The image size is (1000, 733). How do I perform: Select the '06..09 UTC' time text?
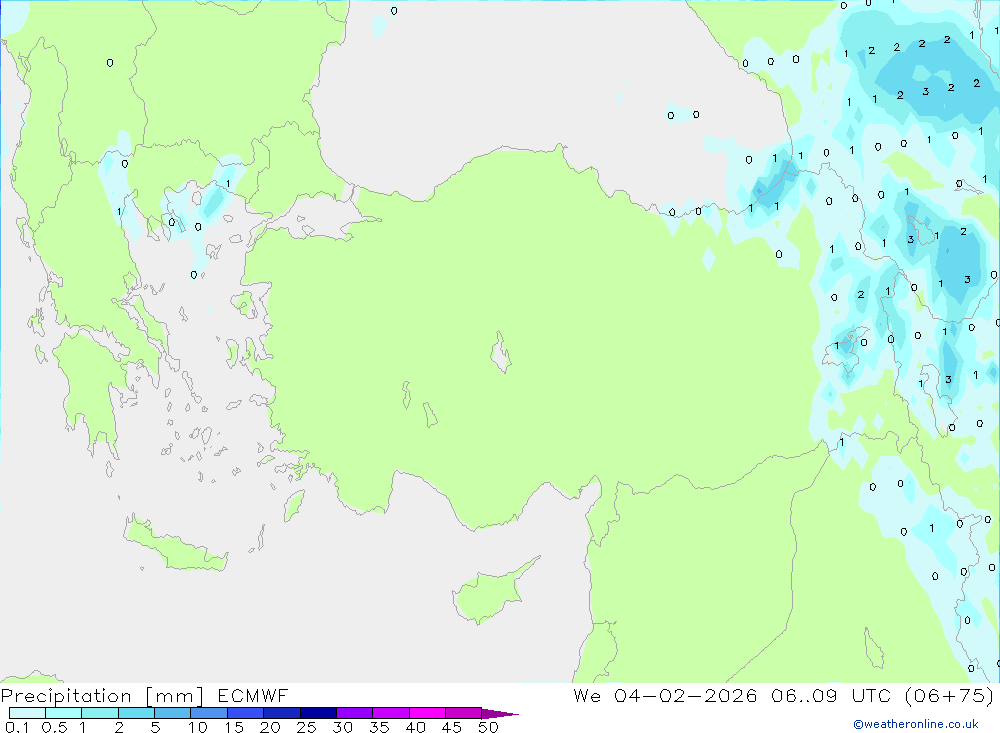click(x=830, y=695)
